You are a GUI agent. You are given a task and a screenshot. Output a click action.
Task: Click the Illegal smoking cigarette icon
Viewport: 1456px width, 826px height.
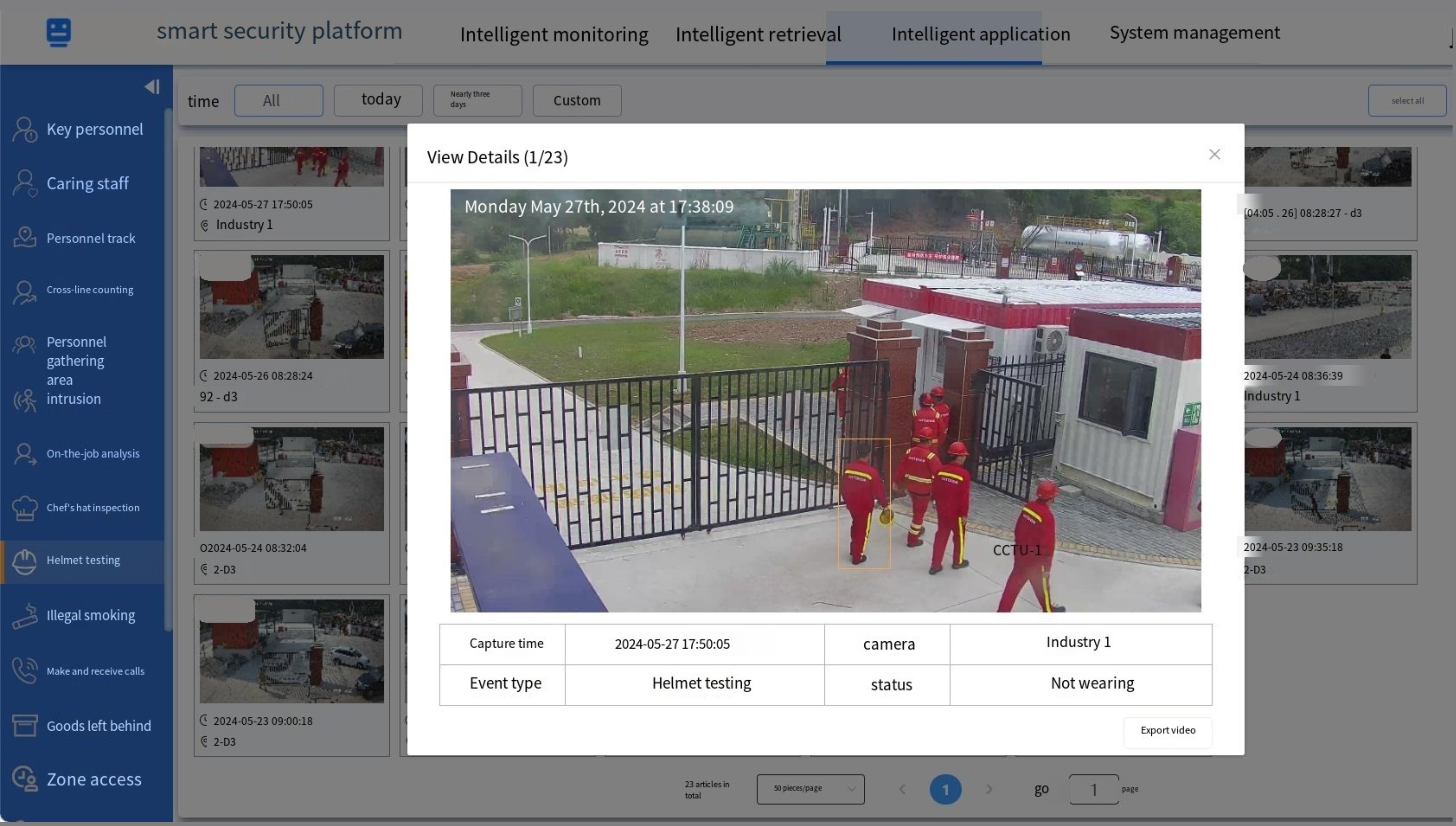tap(25, 616)
